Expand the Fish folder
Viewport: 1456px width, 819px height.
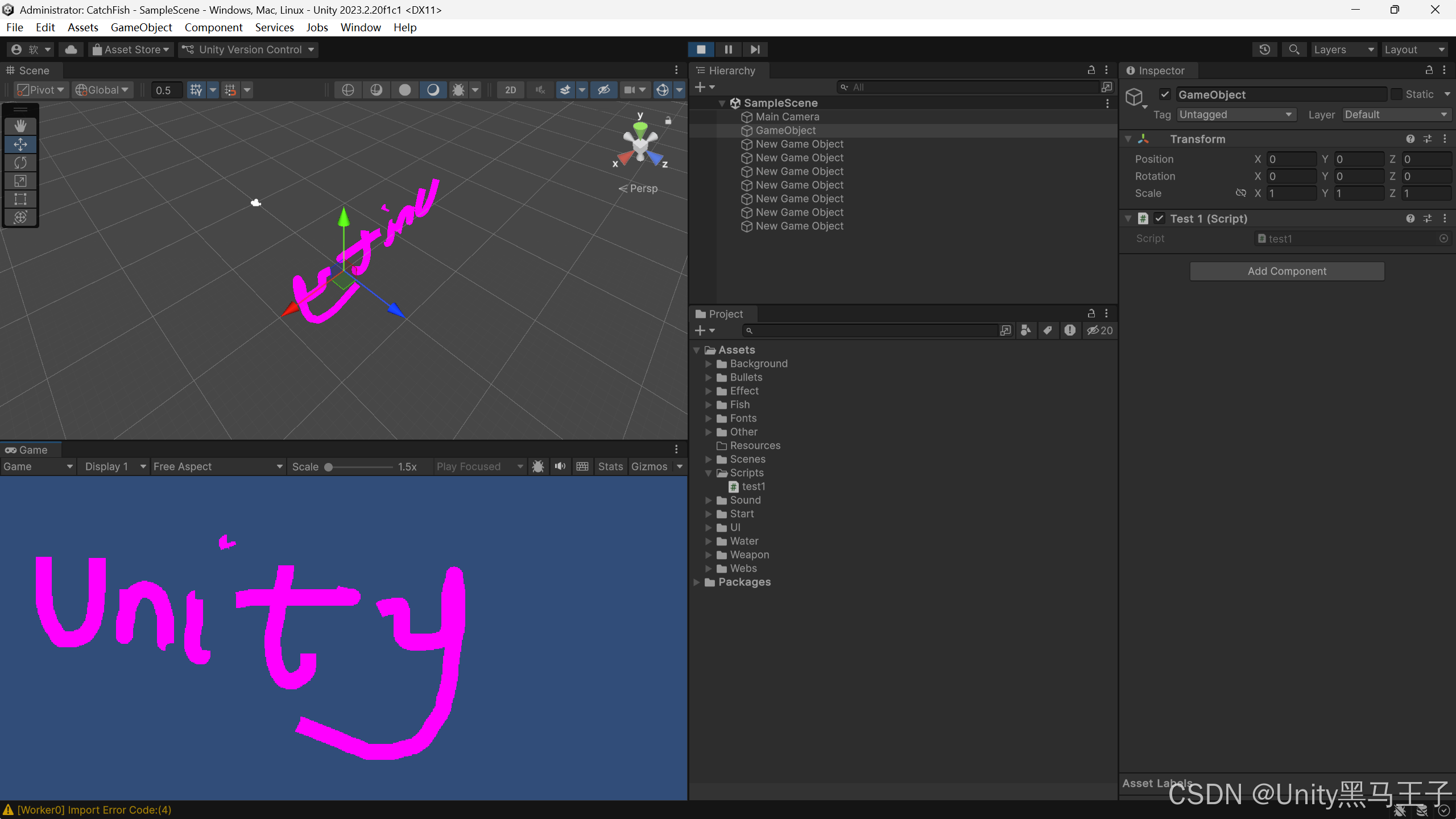tap(709, 404)
